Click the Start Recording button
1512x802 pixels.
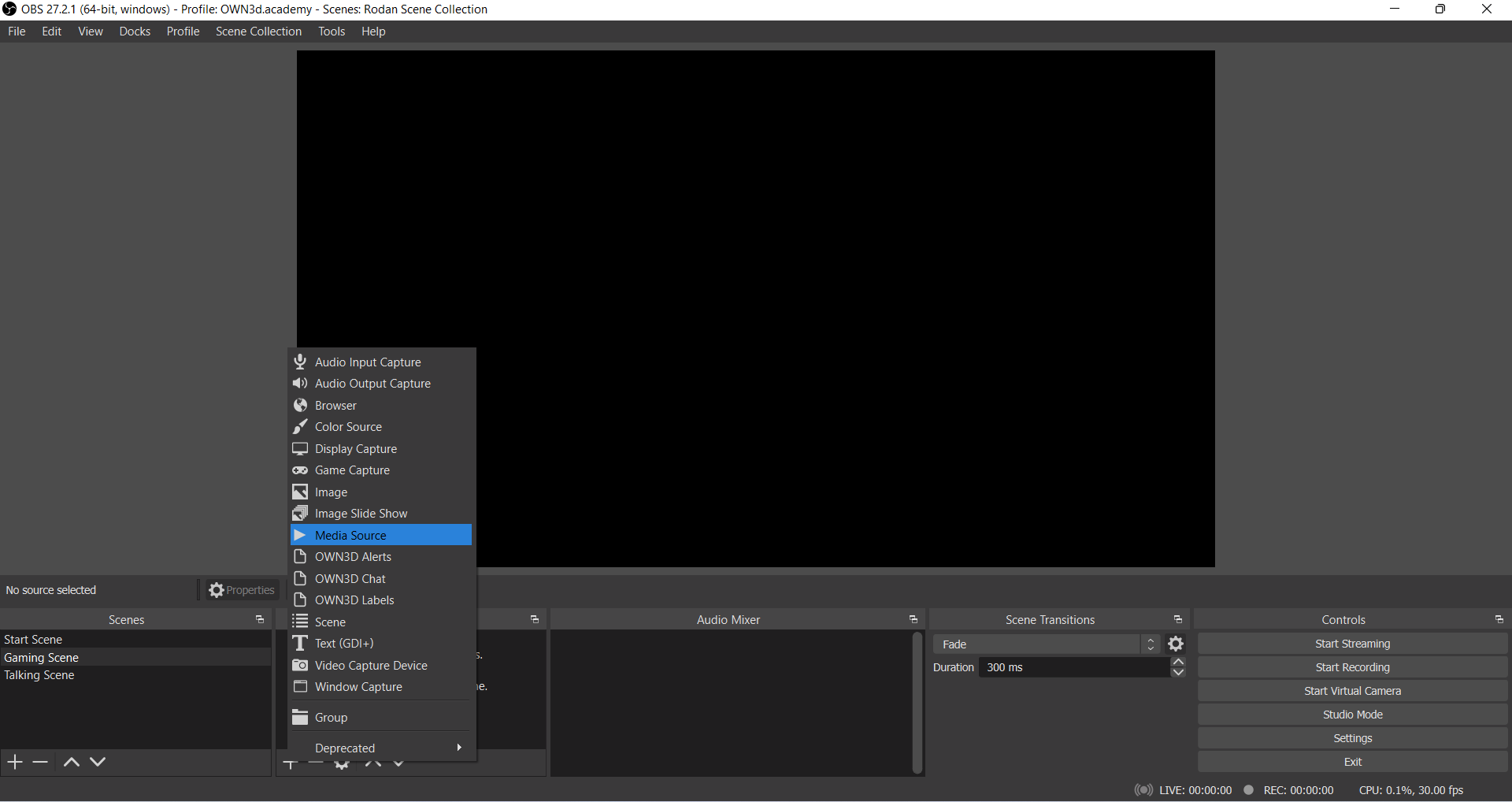coord(1352,667)
